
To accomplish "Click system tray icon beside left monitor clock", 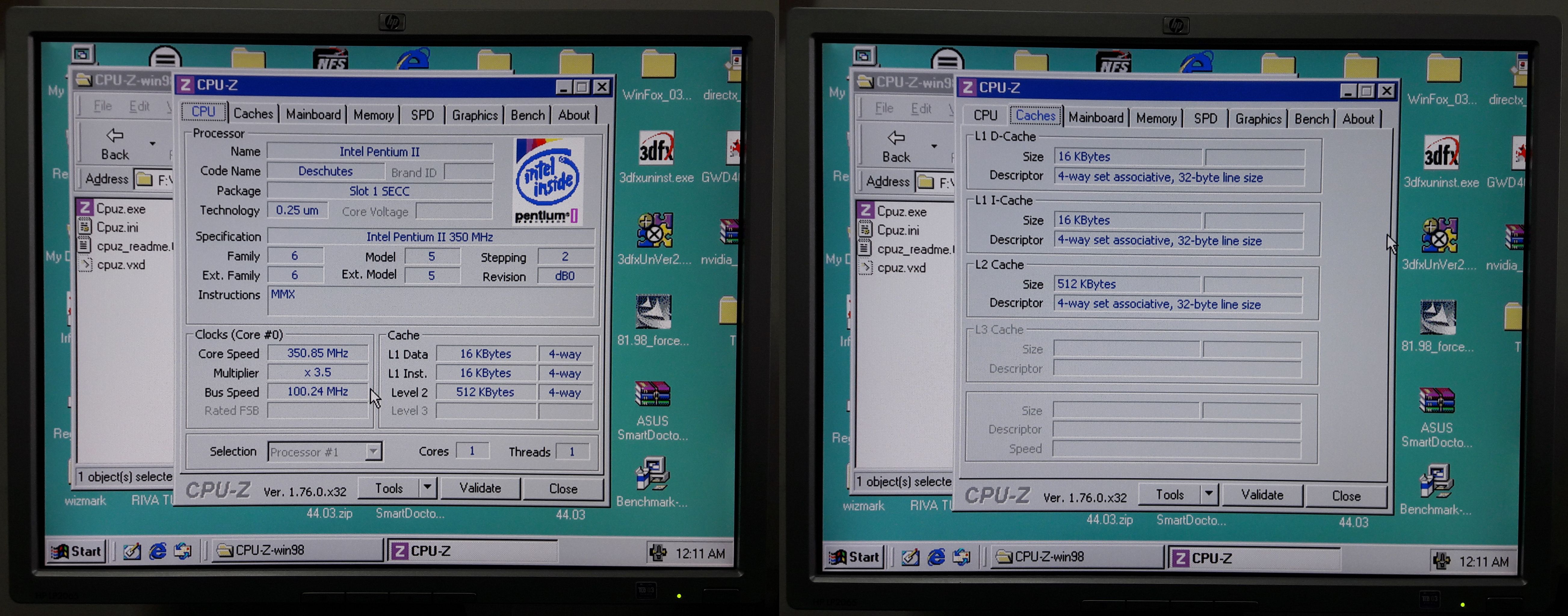I will click(657, 553).
